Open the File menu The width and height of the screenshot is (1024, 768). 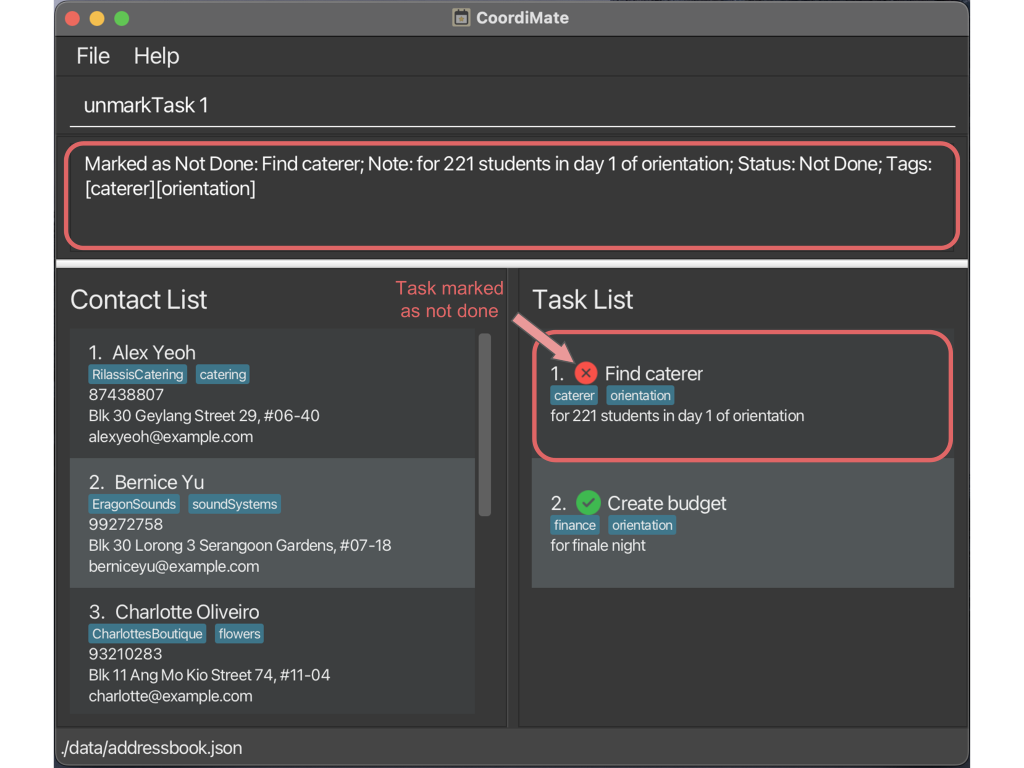point(93,56)
